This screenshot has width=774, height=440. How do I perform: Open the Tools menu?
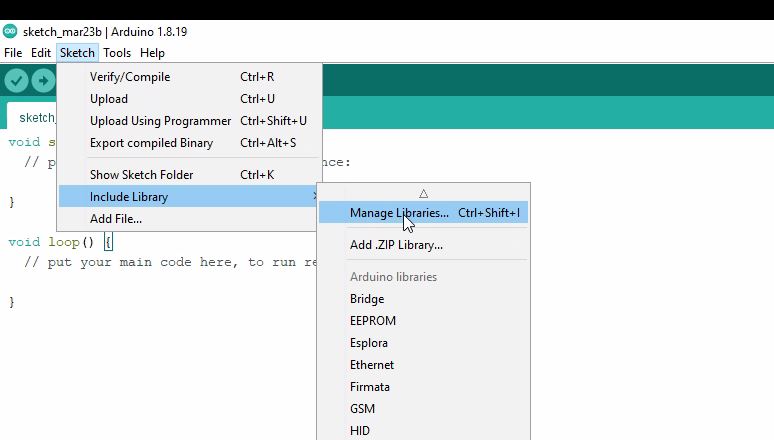(117, 53)
